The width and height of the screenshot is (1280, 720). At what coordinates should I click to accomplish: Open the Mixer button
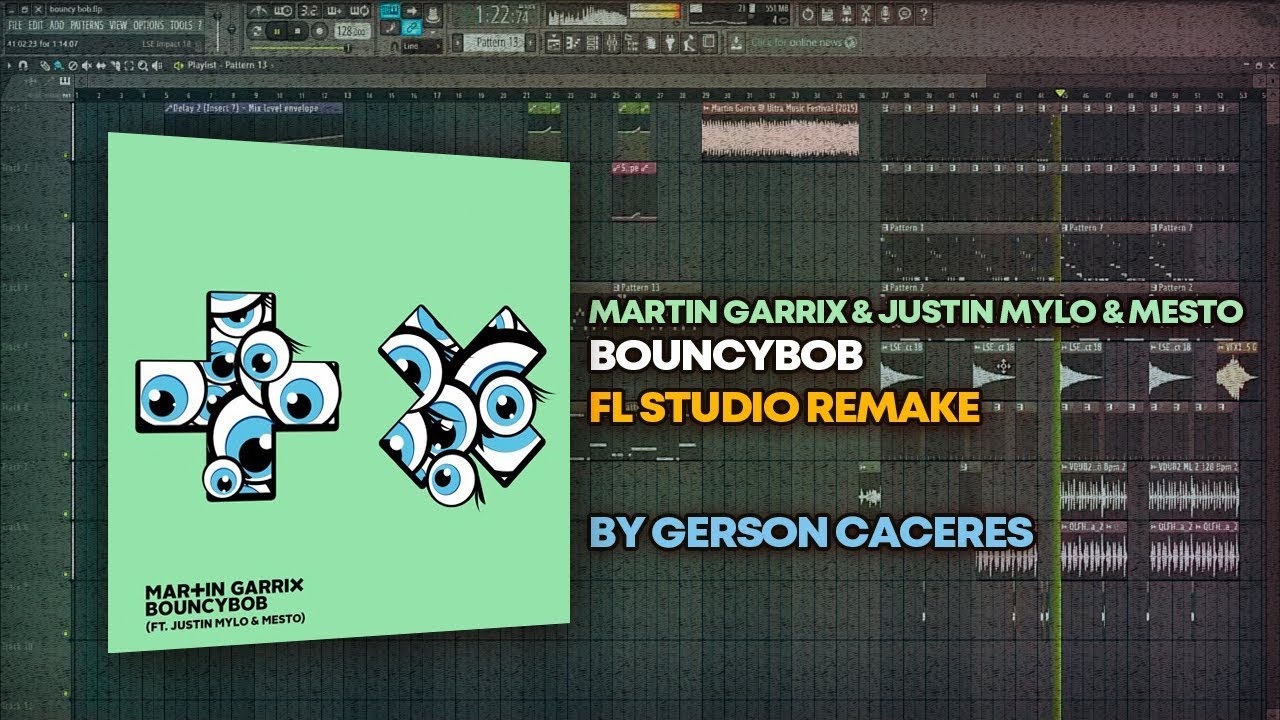click(612, 42)
